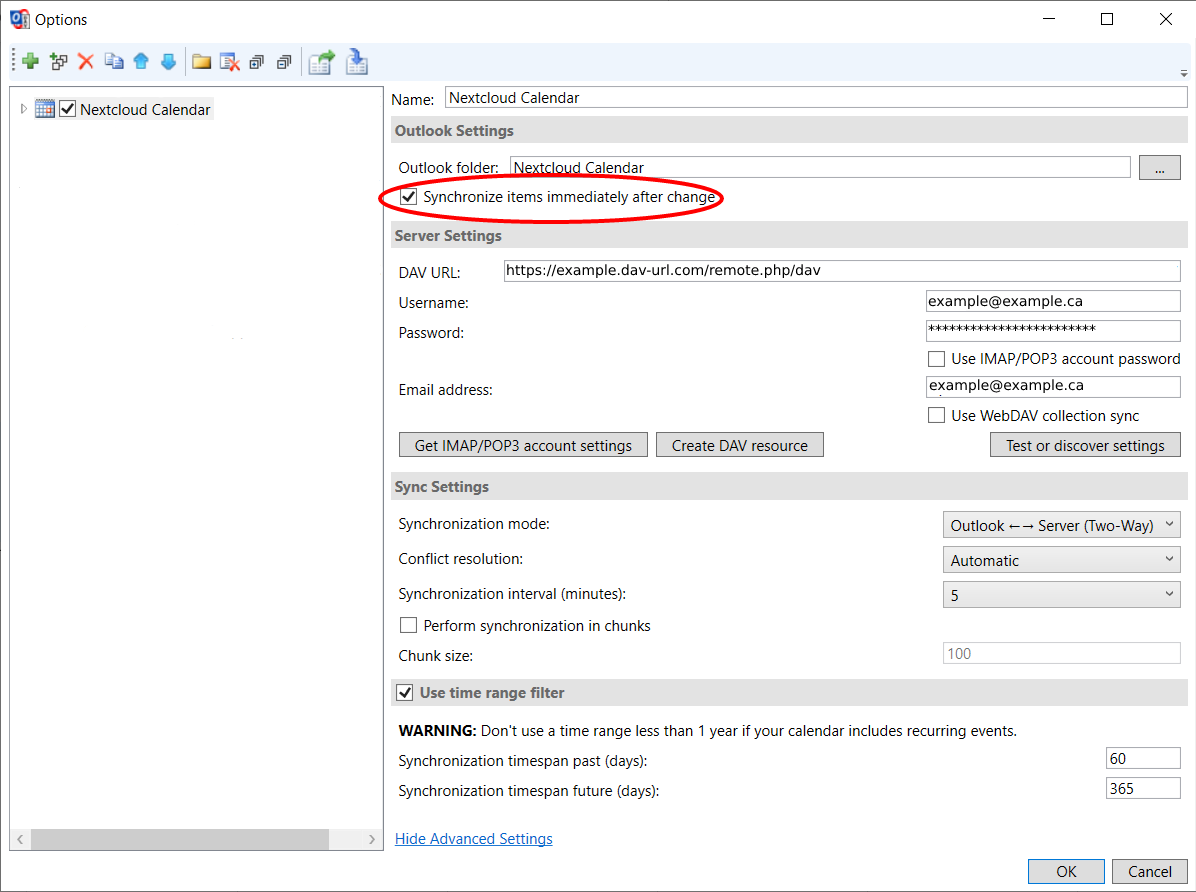Enable Perform synchronization in chunks
Viewport: 1196px width, 892px height.
(x=409, y=626)
